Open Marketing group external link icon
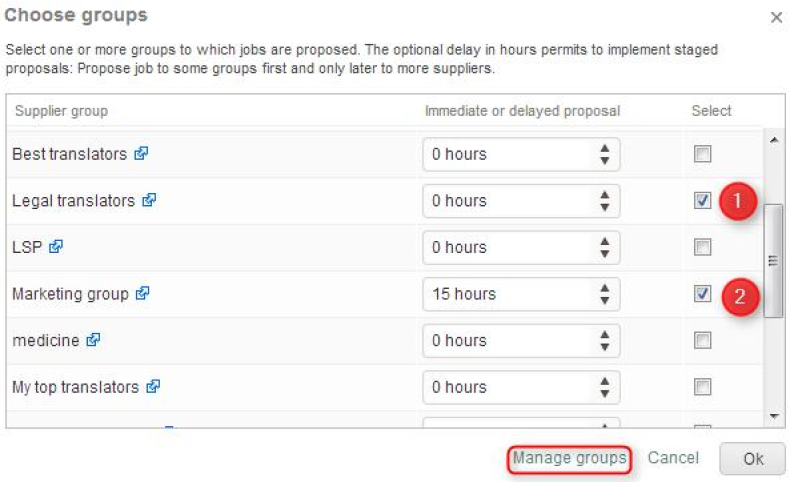This screenshot has height=482, width=790. pos(143,294)
